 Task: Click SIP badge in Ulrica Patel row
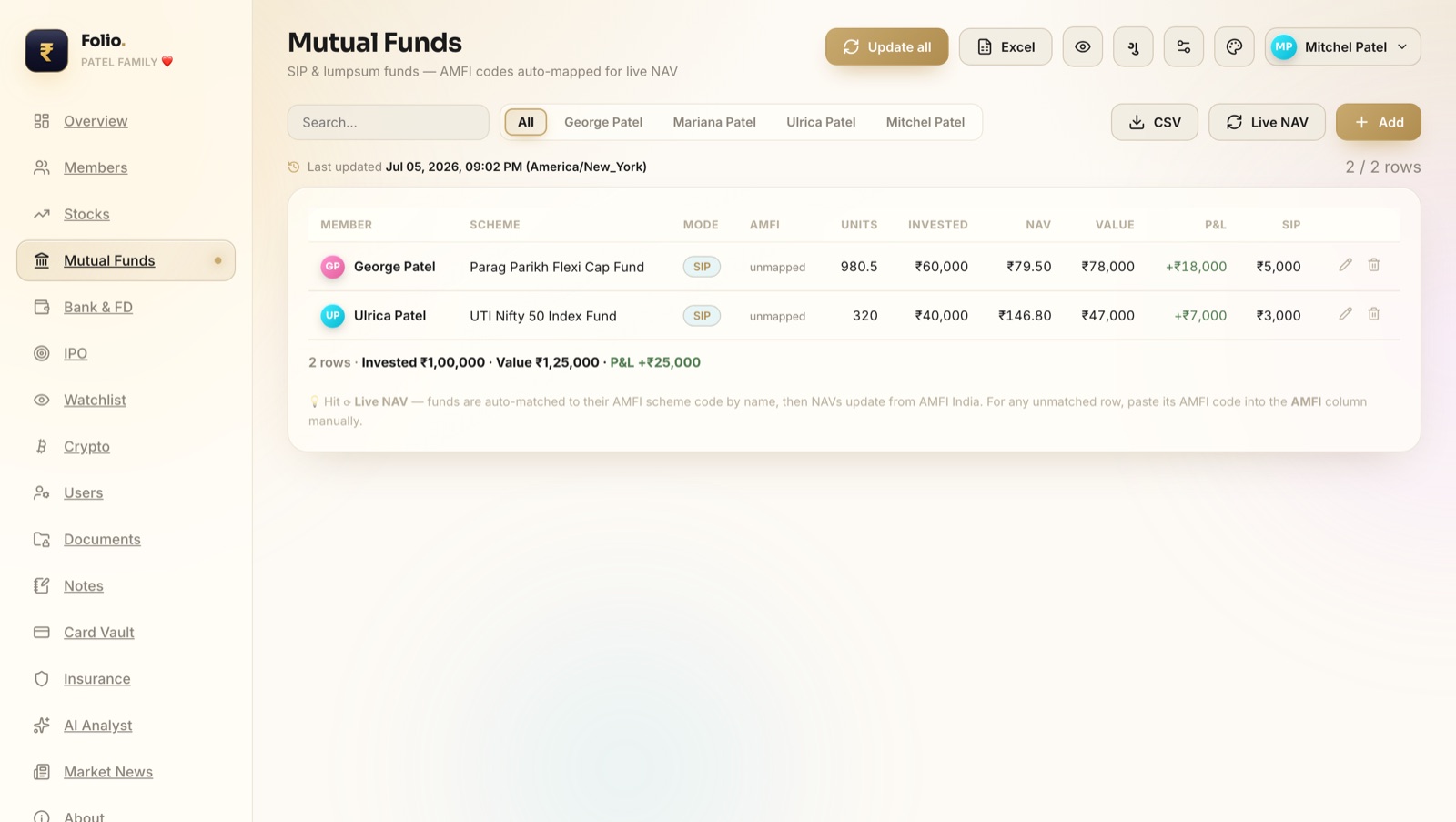pos(702,316)
